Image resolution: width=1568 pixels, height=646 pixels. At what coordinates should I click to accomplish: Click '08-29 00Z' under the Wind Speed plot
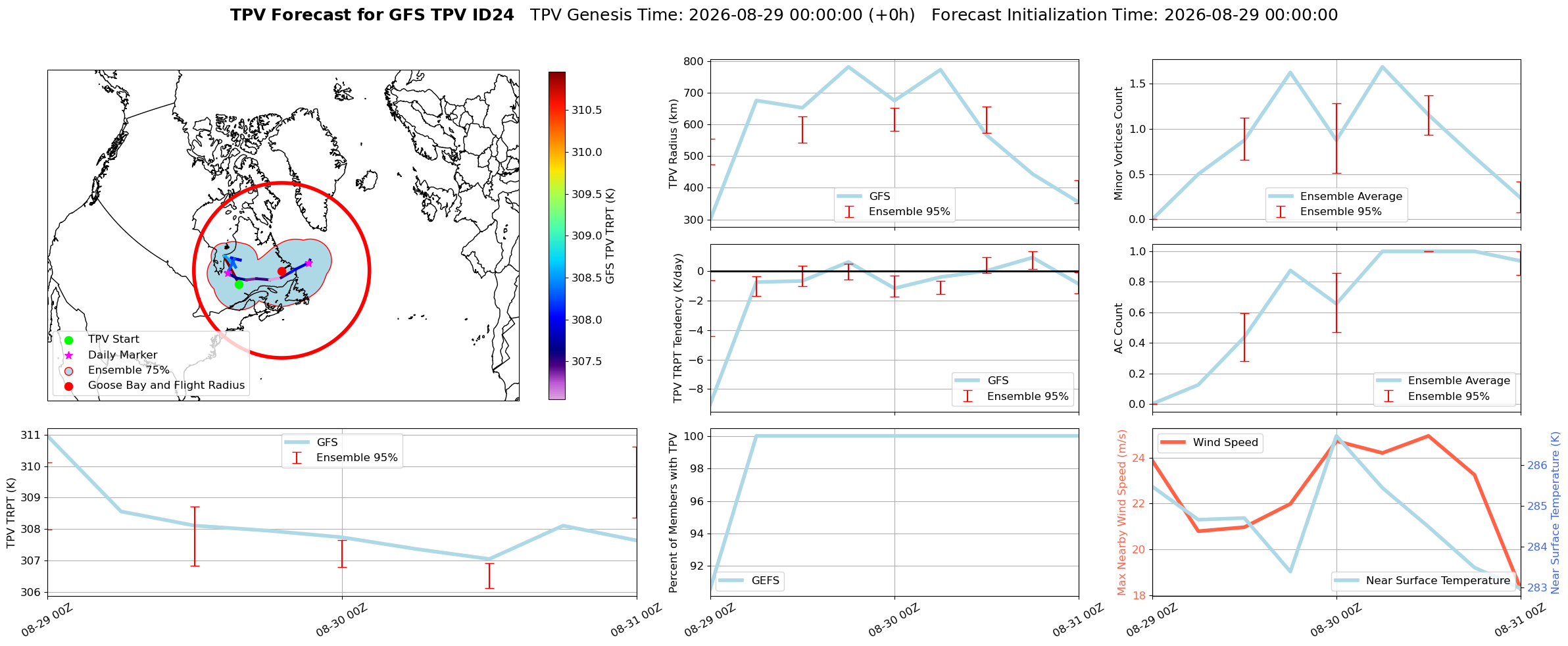pyautogui.click(x=1152, y=620)
